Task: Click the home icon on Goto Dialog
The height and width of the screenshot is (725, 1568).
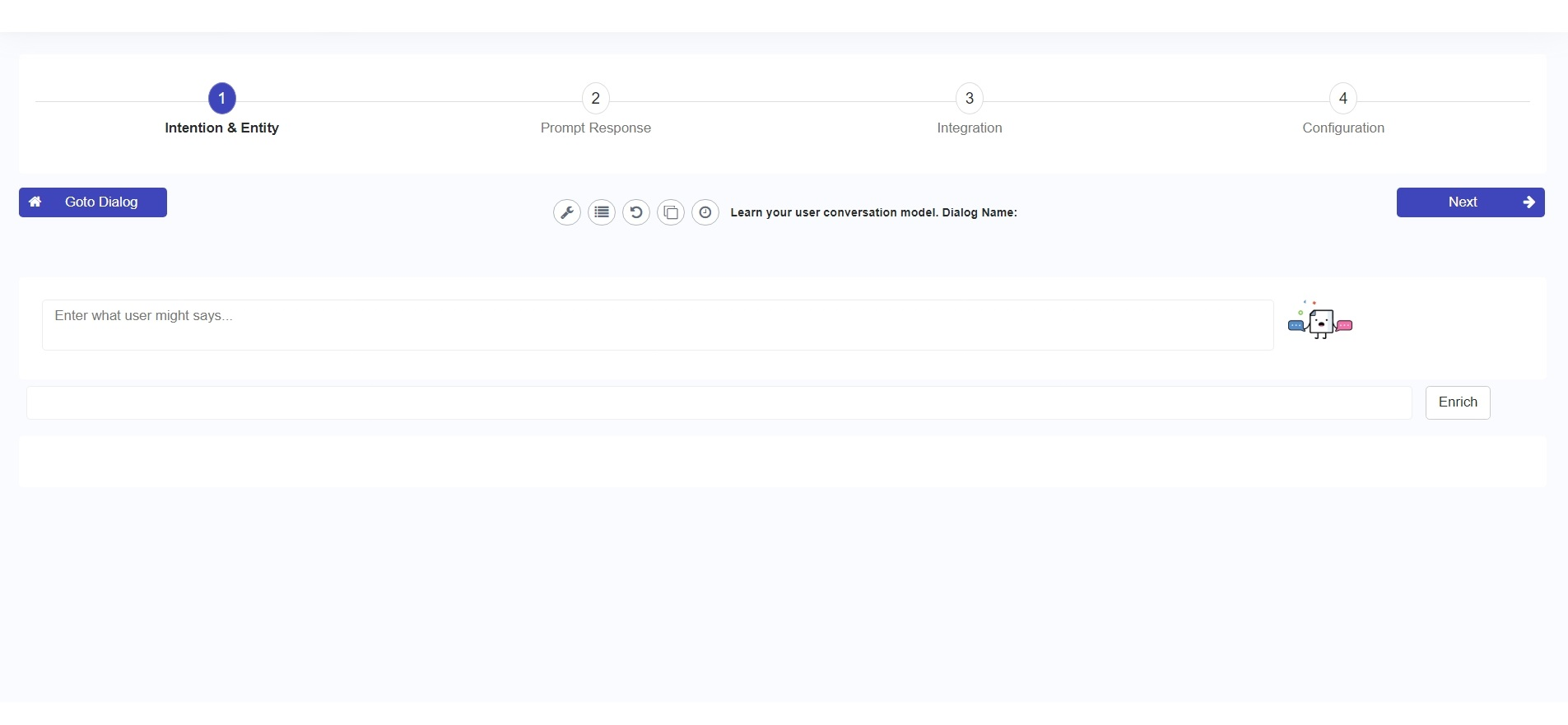Action: point(35,202)
